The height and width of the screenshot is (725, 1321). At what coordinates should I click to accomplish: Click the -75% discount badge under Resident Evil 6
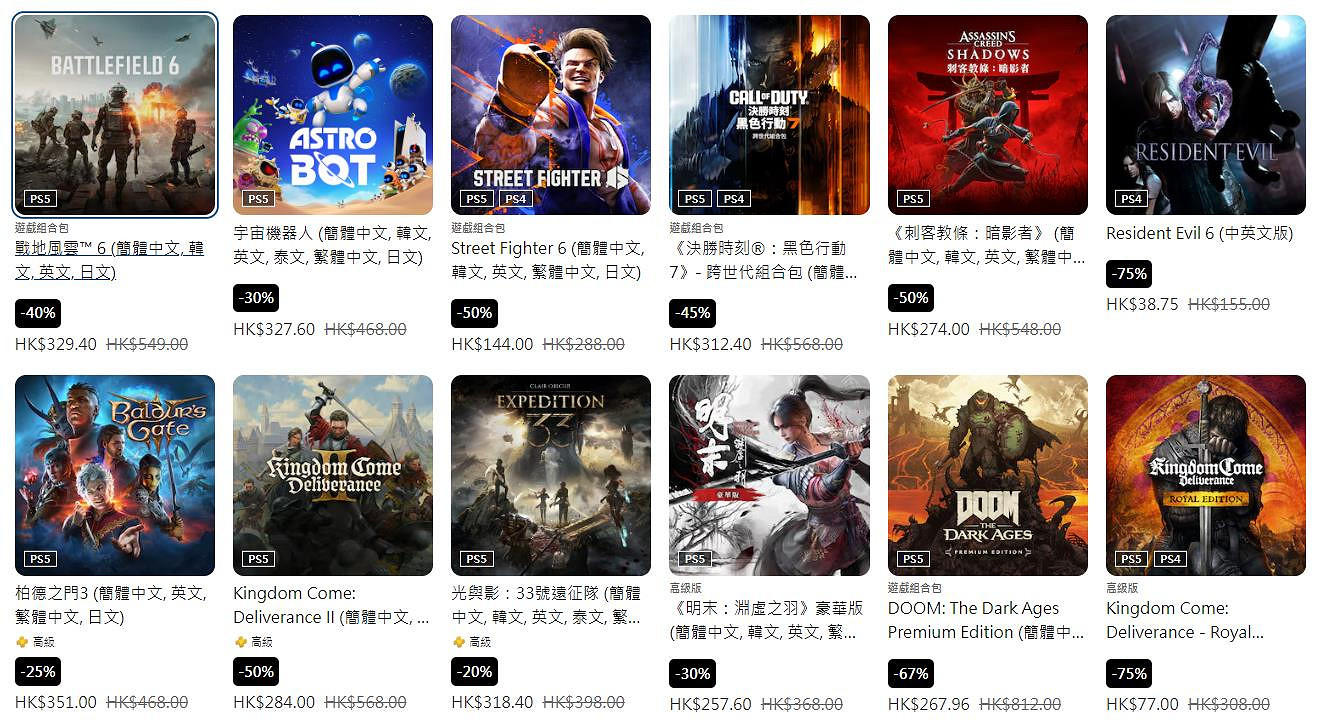pyautogui.click(x=1128, y=273)
